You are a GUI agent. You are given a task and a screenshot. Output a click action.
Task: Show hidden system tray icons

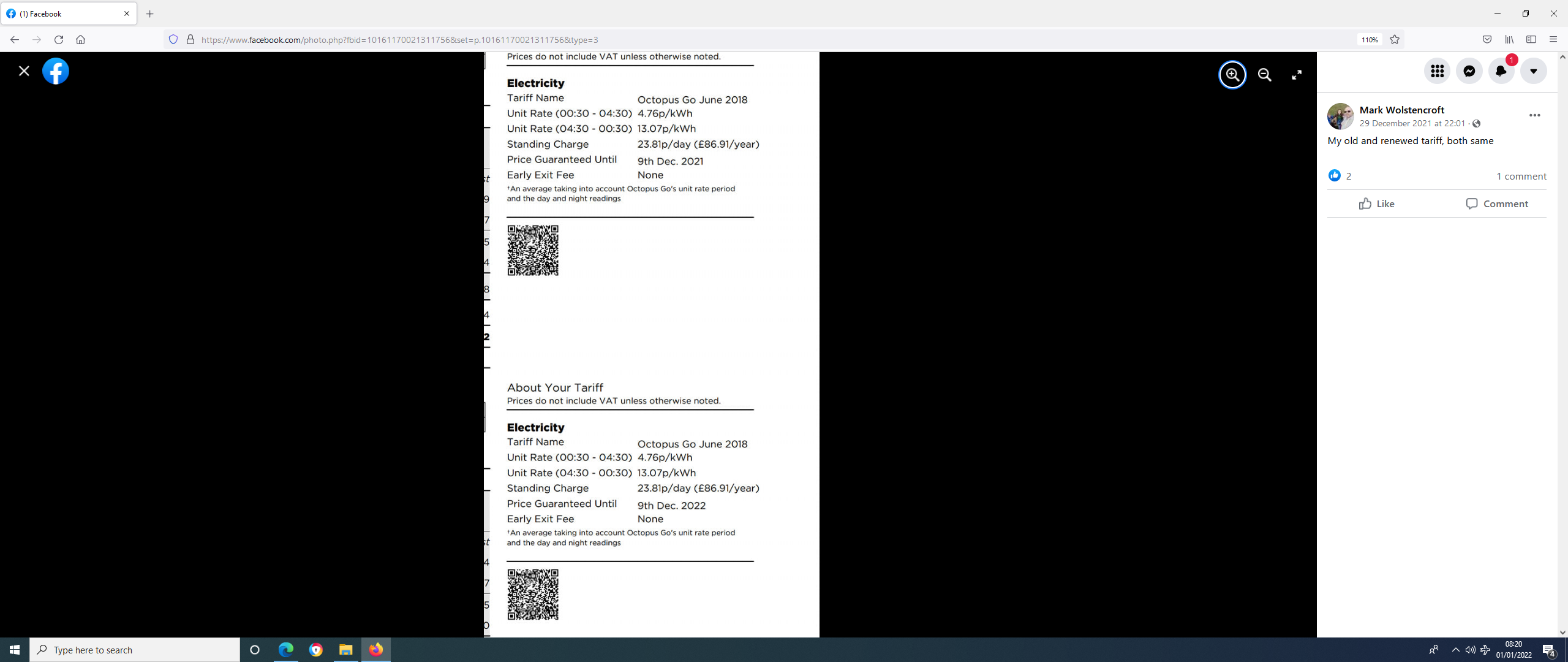click(1455, 650)
